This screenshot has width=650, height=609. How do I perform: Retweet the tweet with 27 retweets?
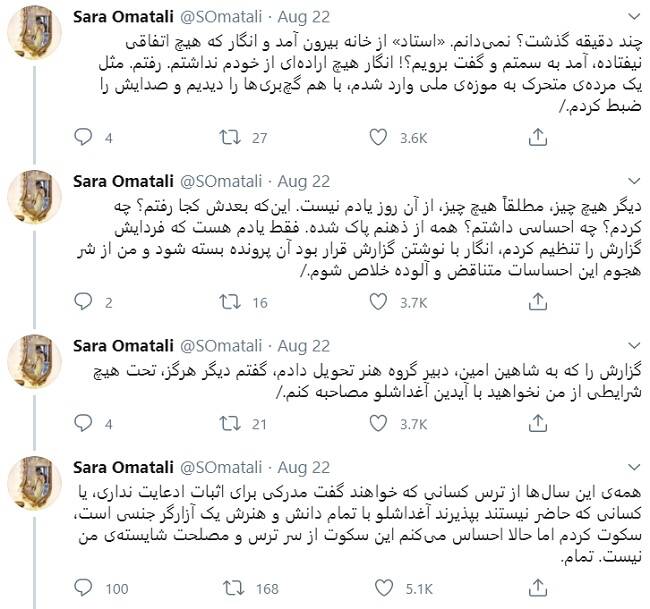click(x=230, y=139)
